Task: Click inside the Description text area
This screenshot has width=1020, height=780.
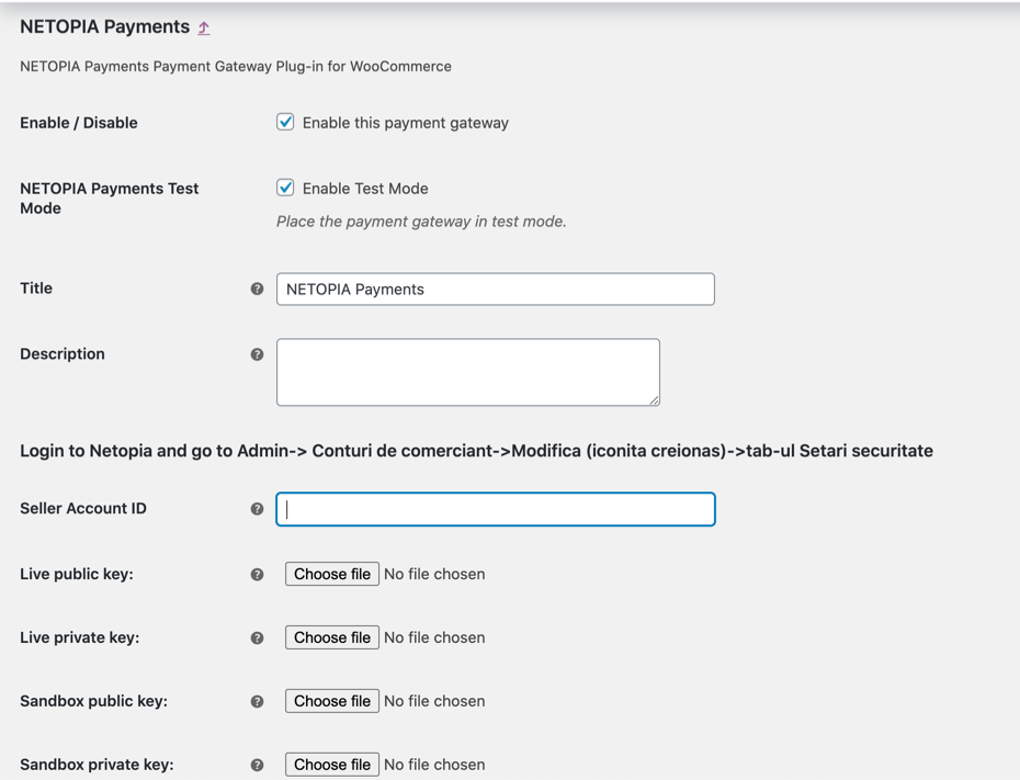Action: point(467,372)
